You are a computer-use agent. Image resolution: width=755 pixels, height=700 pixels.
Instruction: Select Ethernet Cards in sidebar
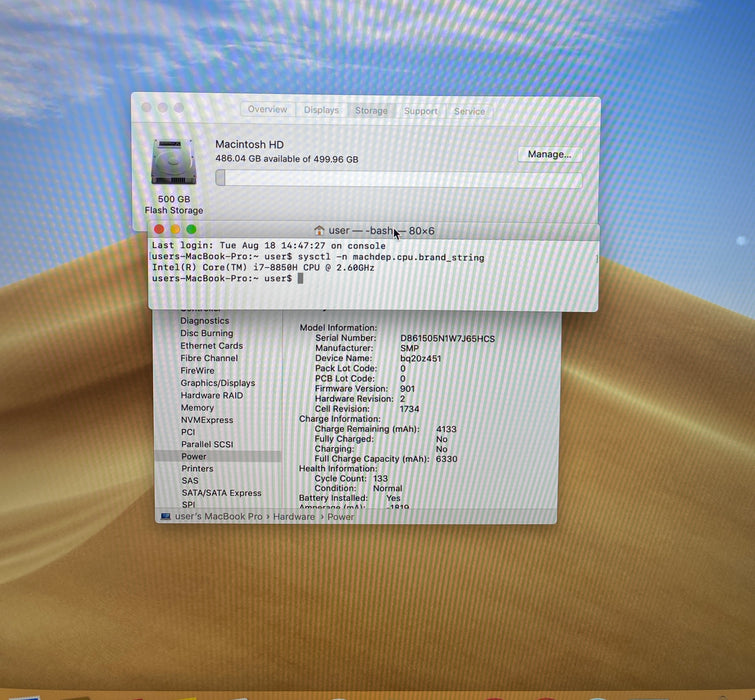211,346
